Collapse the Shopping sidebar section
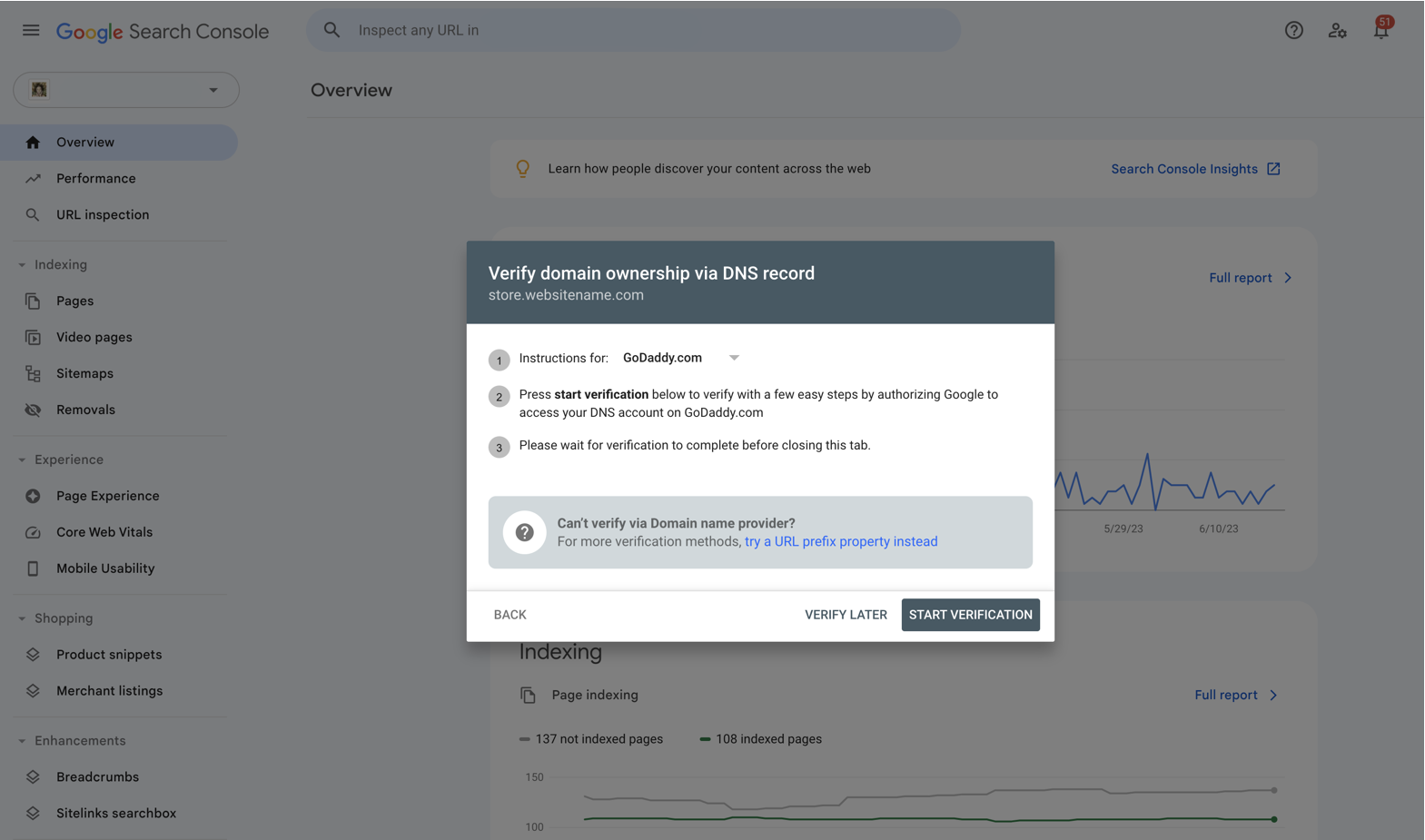Screen dimensions: 1425x840 pos(22,618)
